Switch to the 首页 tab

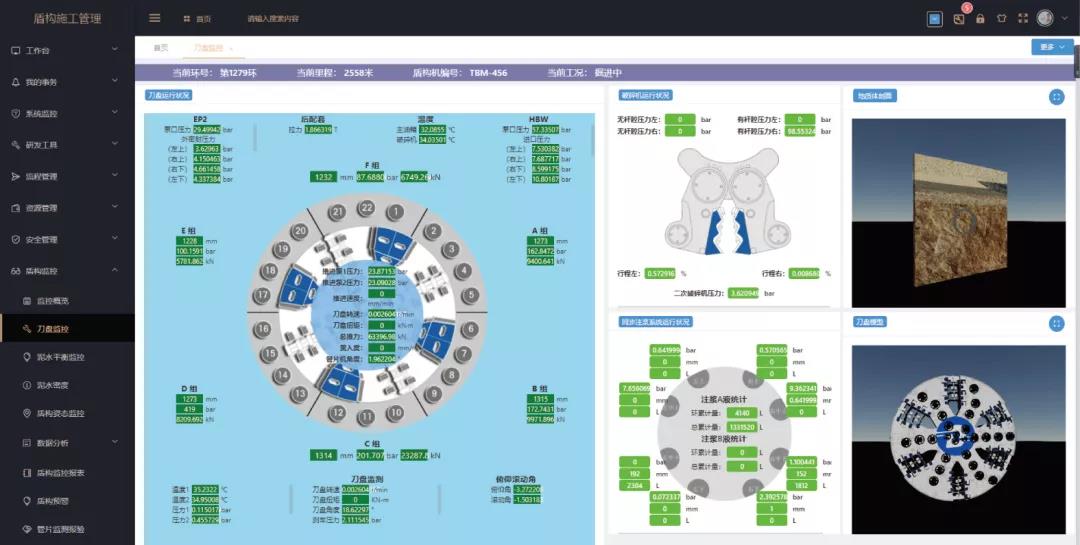(160, 48)
